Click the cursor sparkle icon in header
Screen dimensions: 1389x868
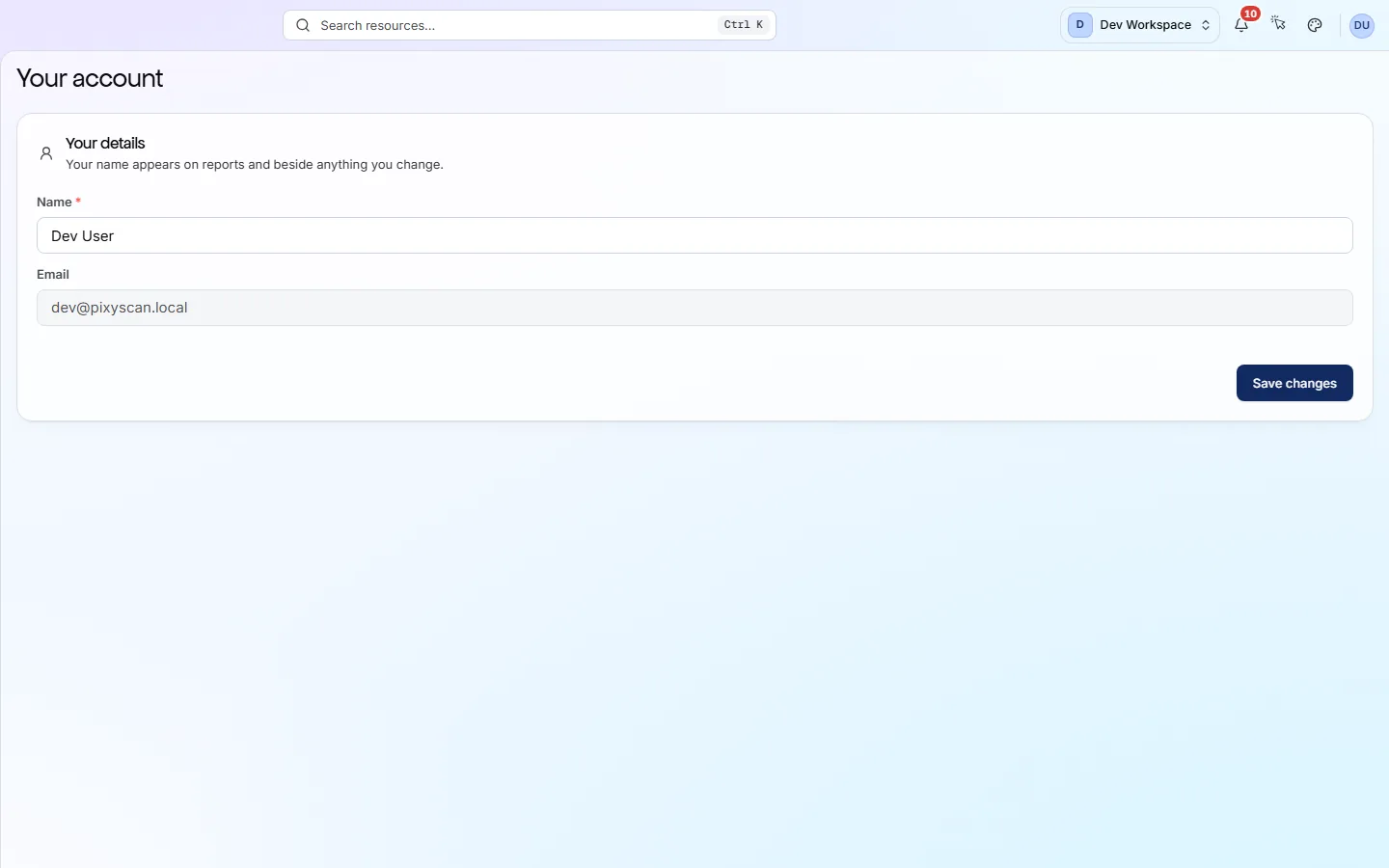click(1278, 24)
